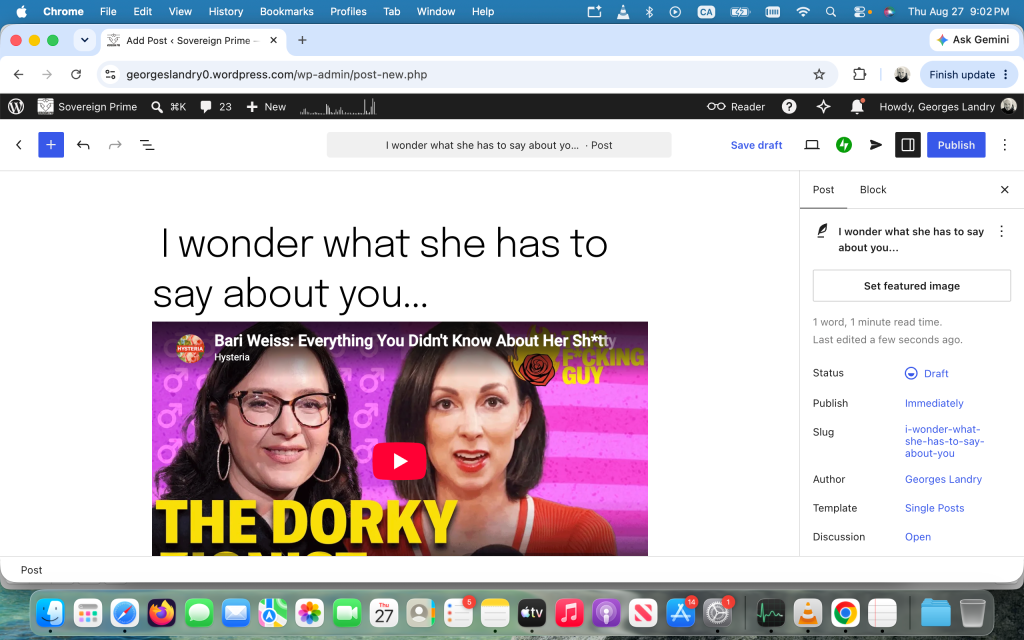Click the Publish button

[x=956, y=145]
